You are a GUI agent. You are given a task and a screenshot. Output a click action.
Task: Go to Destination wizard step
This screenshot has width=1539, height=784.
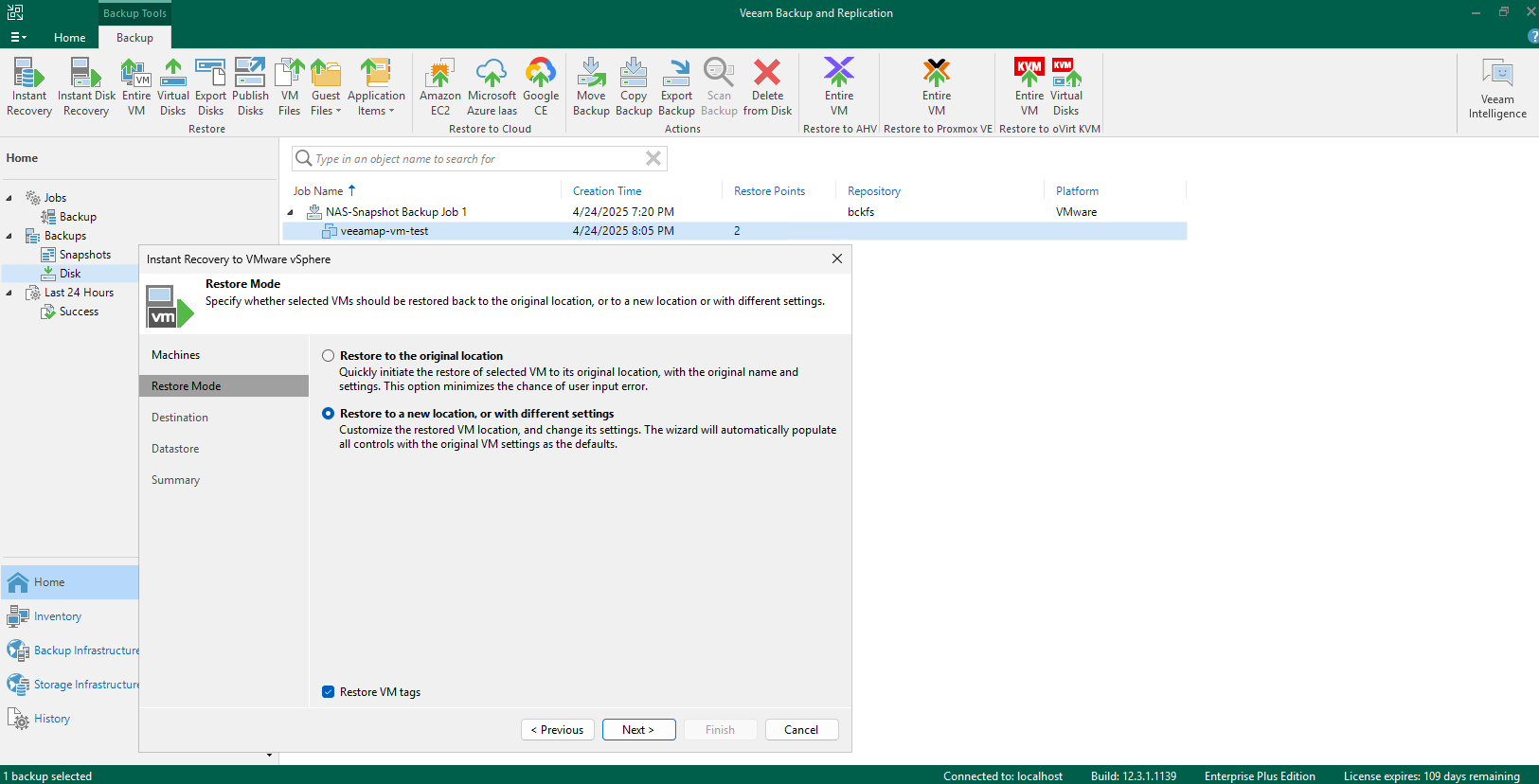click(x=180, y=418)
